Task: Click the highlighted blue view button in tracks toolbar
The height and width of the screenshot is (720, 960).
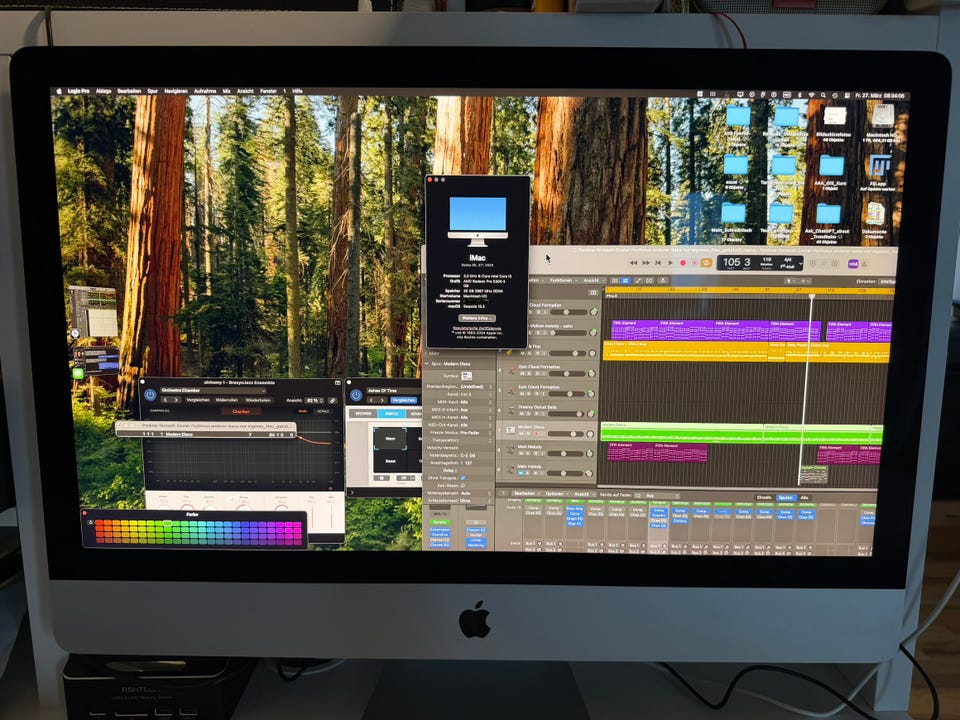Action: (625, 280)
